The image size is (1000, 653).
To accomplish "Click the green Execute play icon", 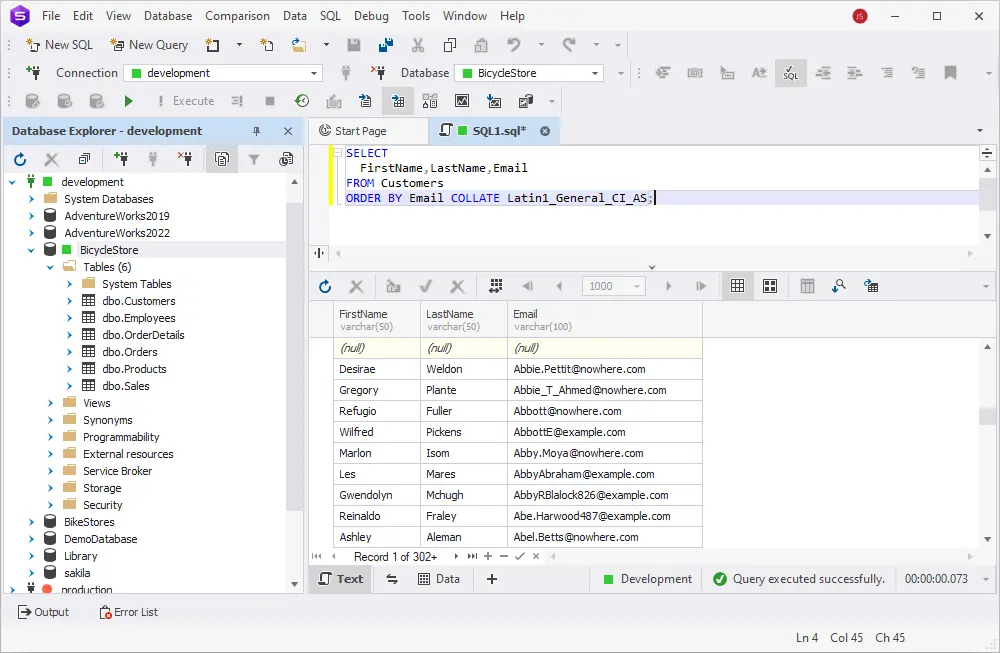I will 128,101.
